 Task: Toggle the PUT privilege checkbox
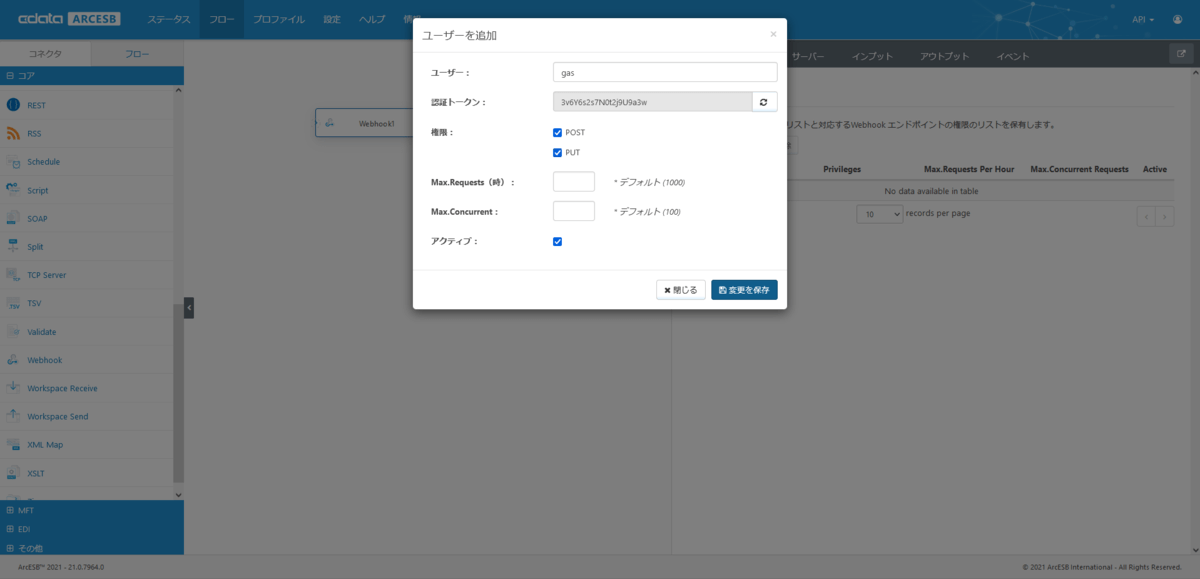coord(558,153)
